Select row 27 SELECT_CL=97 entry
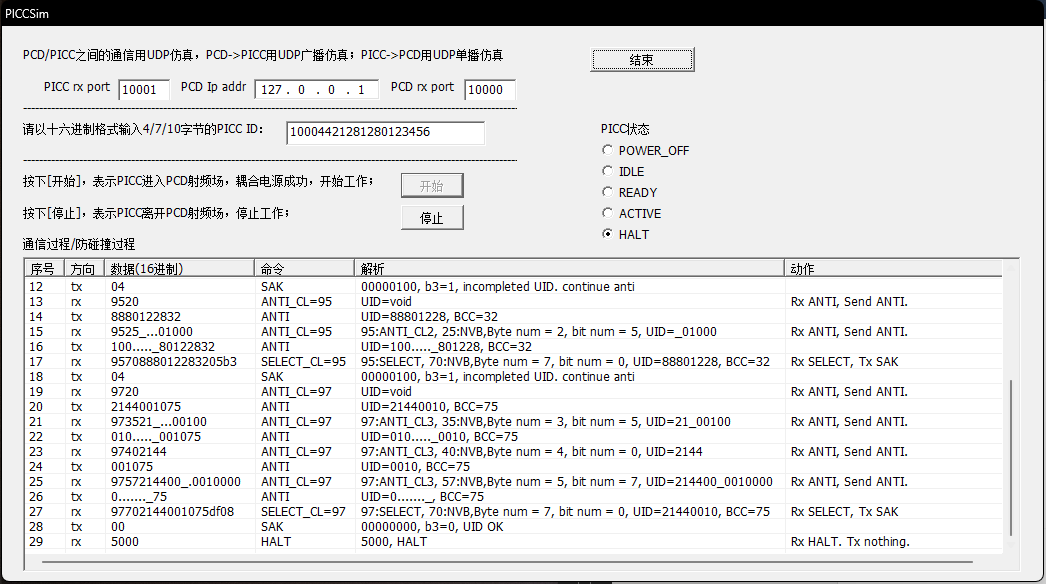Screen dimensions: 1046x584 click(x=302, y=512)
